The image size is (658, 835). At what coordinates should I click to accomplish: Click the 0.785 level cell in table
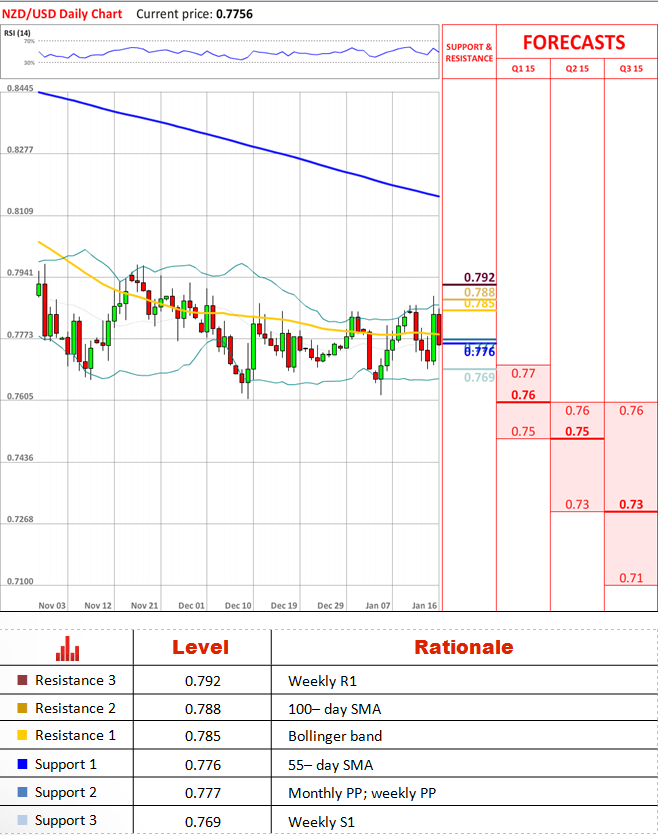(203, 736)
